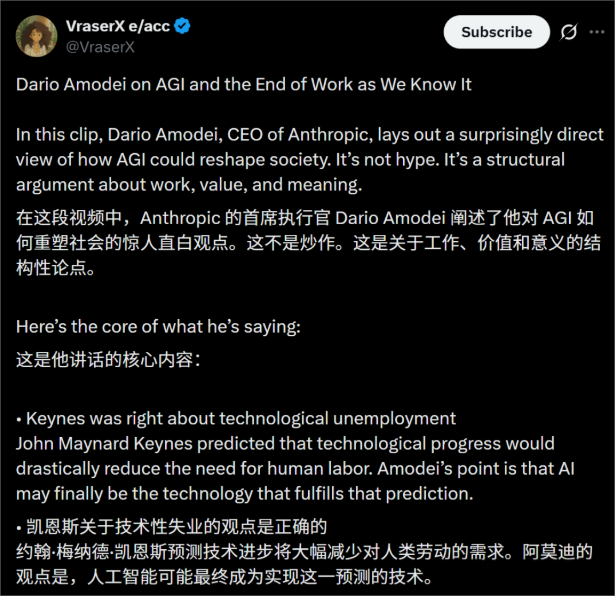
Task: Click the word "Anthropic" in English paragraph
Action: [331, 134]
